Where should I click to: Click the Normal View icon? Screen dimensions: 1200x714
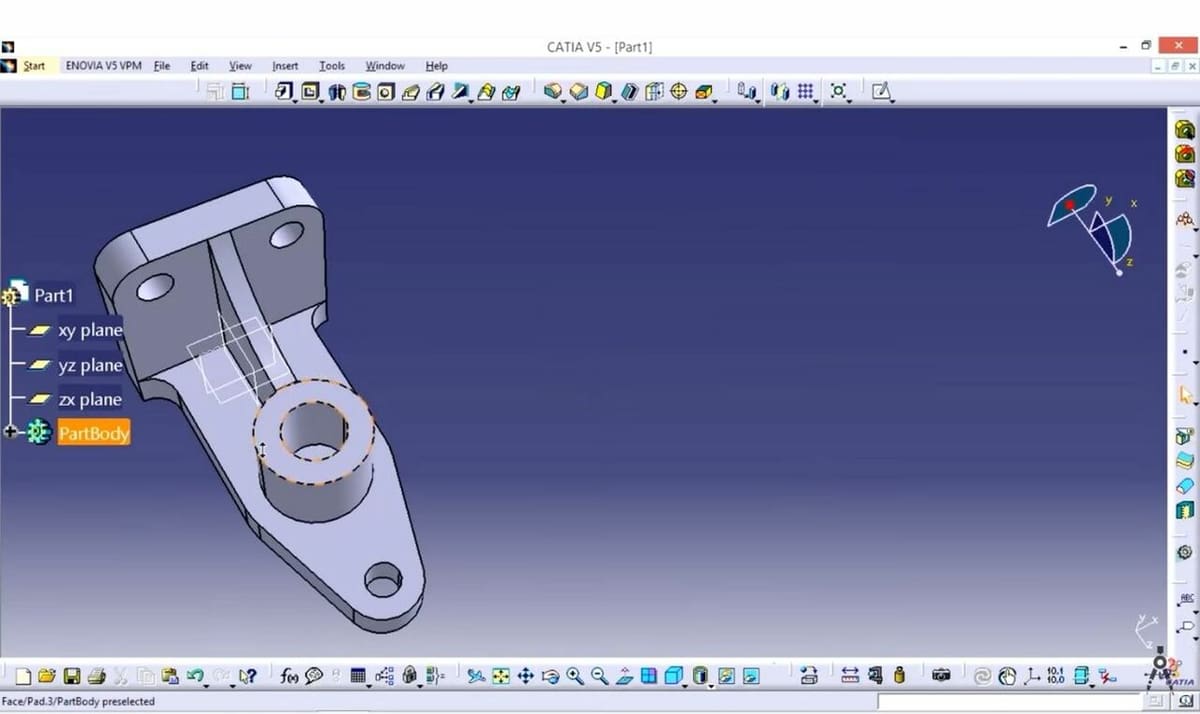624,676
